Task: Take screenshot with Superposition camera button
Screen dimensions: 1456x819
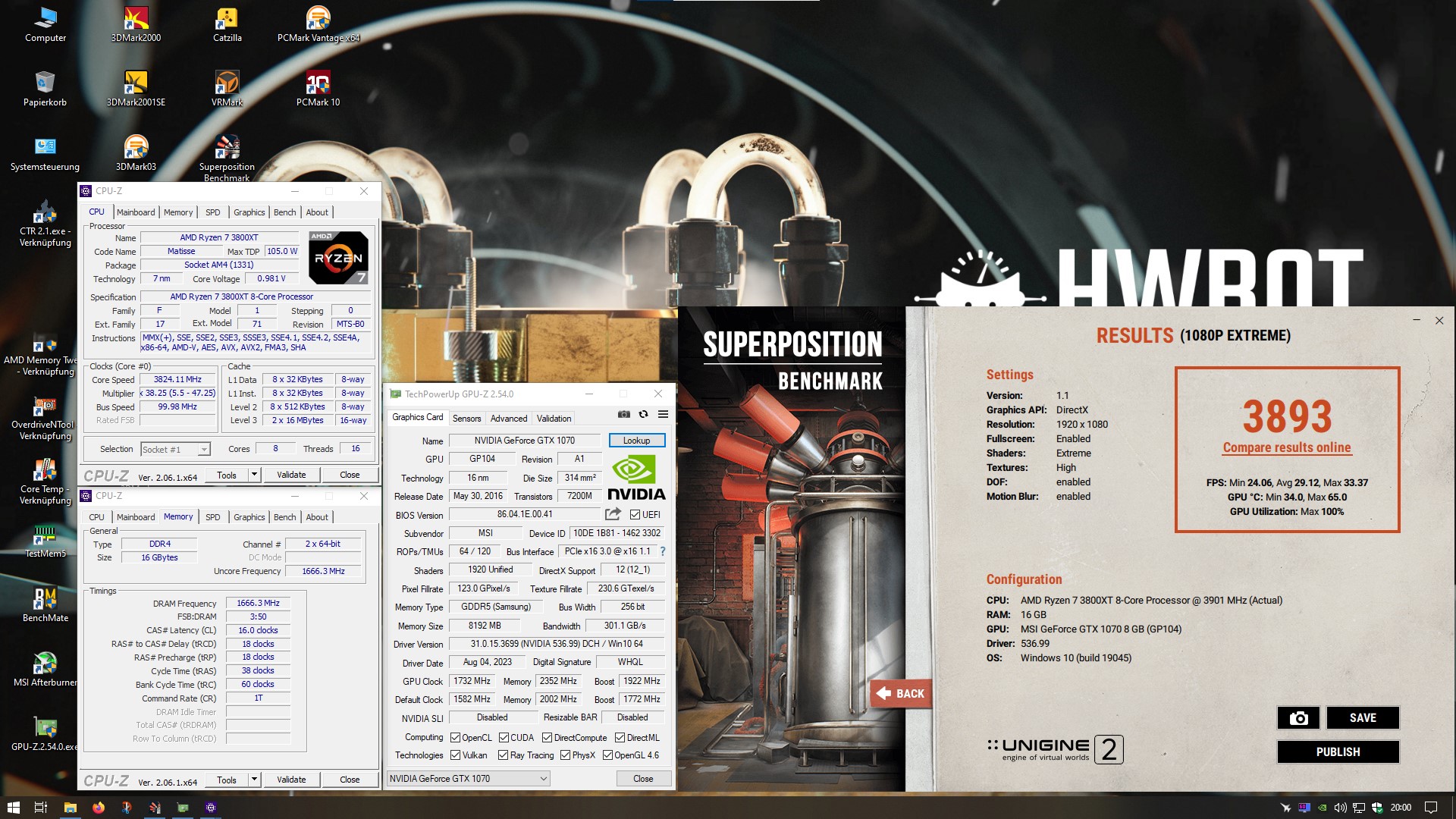Action: click(x=1298, y=717)
